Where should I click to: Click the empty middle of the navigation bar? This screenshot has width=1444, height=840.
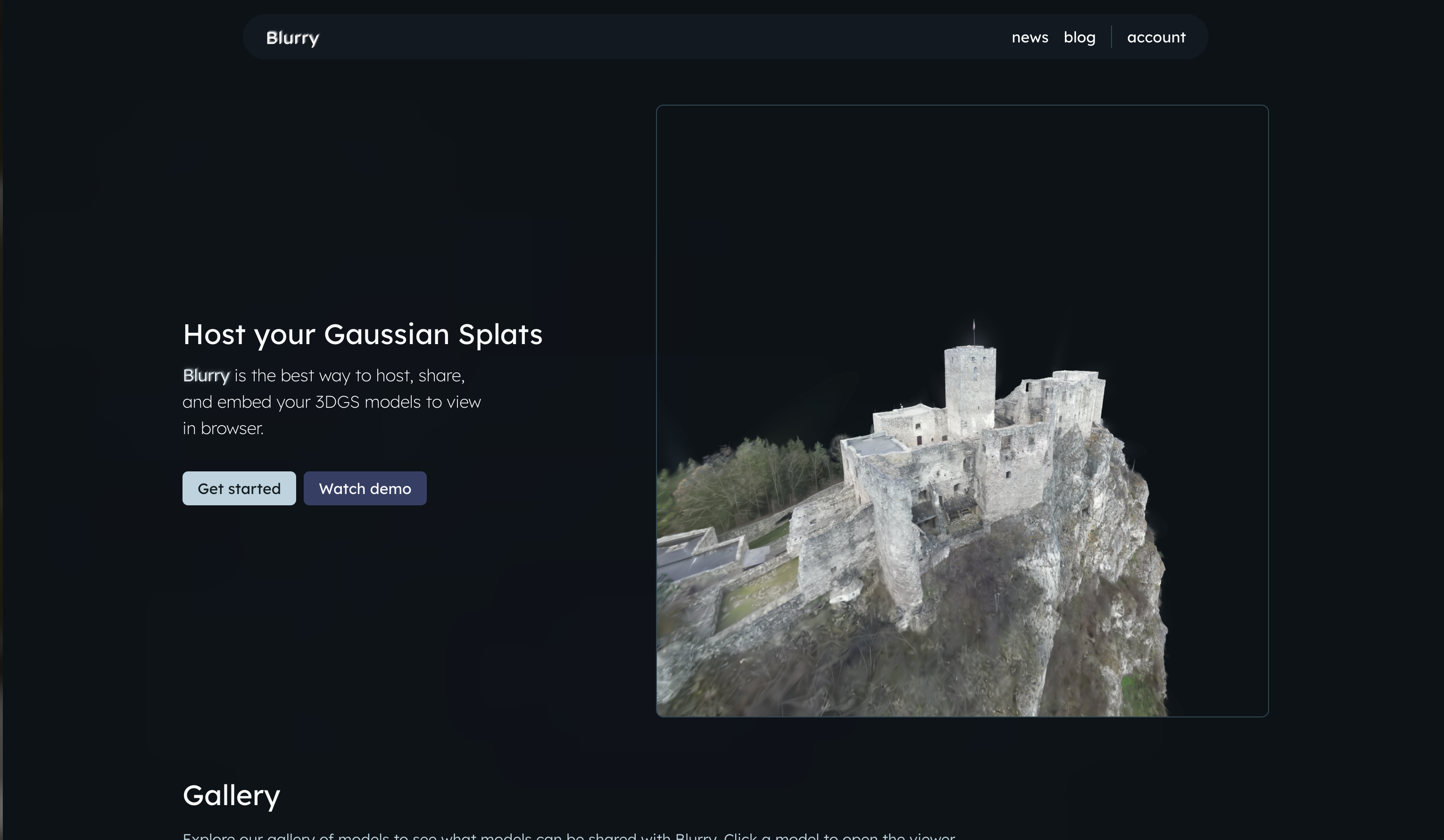click(x=659, y=38)
